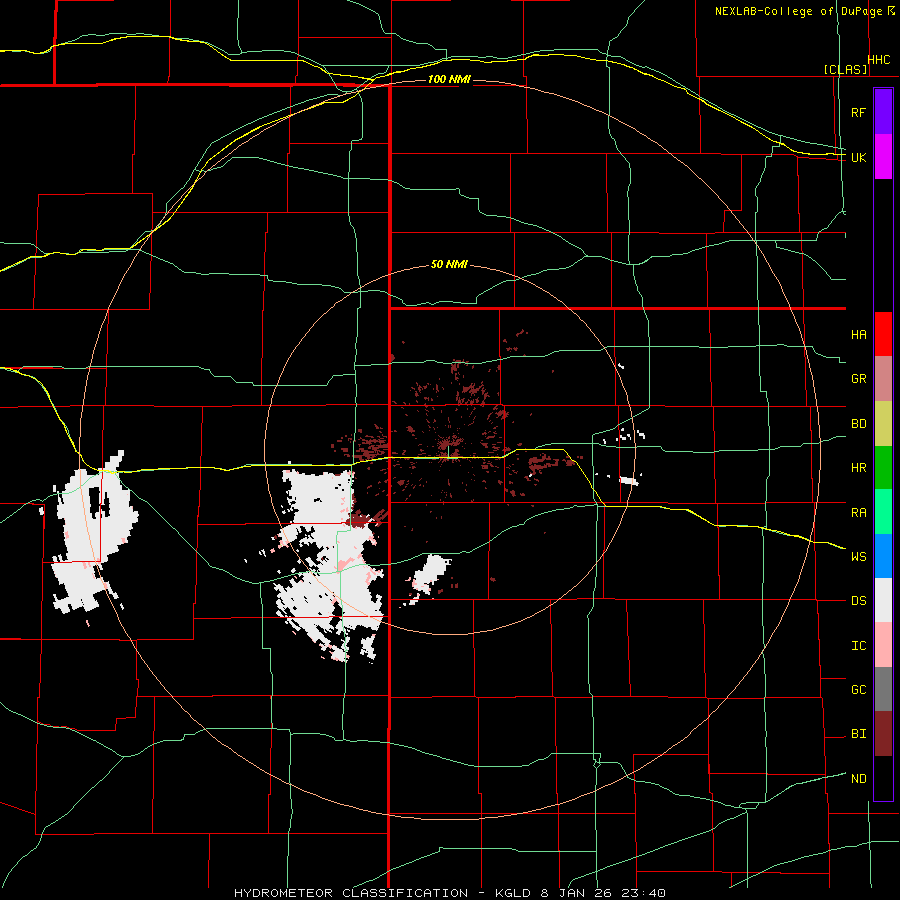Screen dimensions: 900x900
Task: Click the IC pink legend swatch
Action: click(x=883, y=645)
